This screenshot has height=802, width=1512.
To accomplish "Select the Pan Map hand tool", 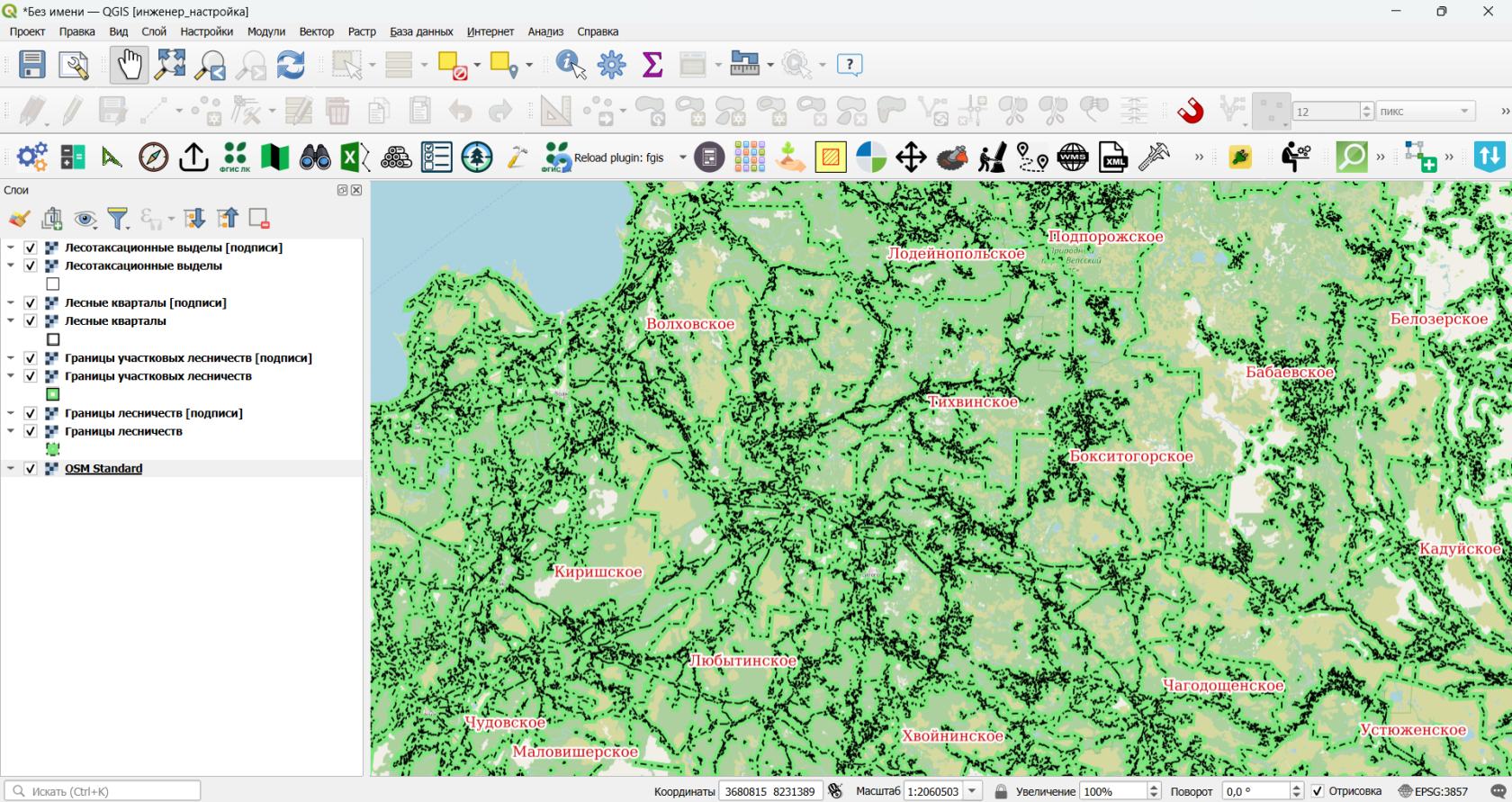I will 129,65.
